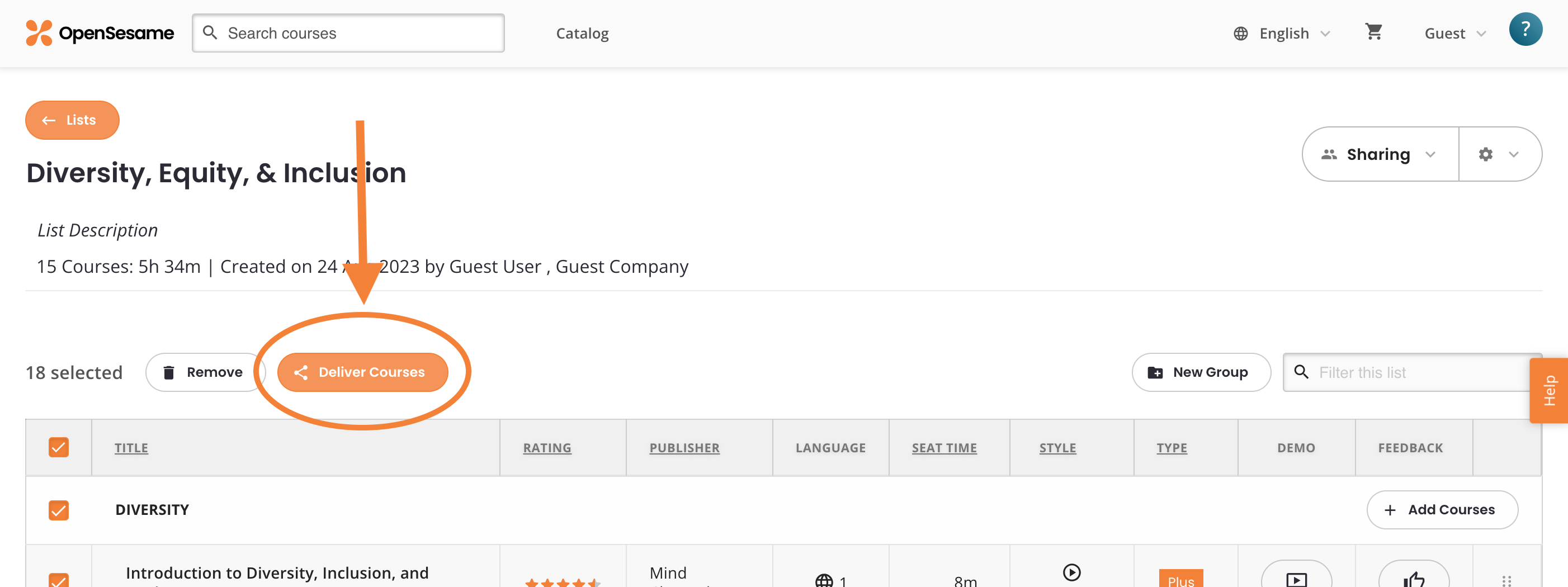Toggle the DIVERSITY group checkbox
1568x587 pixels.
coord(58,510)
